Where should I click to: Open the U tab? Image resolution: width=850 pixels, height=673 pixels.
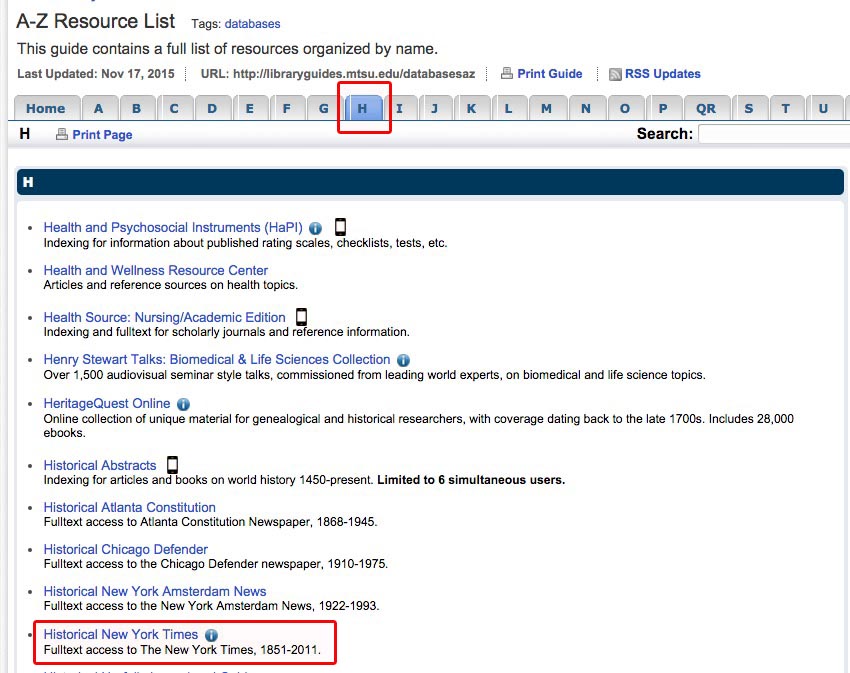(x=824, y=108)
